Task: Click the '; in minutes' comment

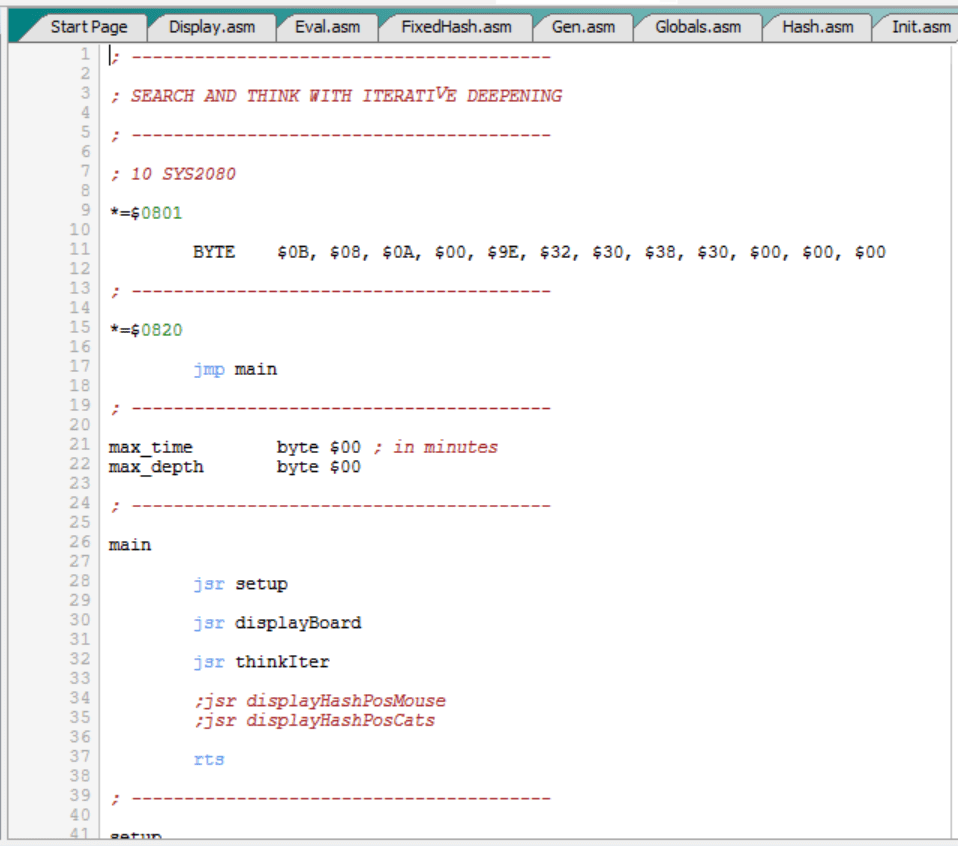Action: [434, 447]
